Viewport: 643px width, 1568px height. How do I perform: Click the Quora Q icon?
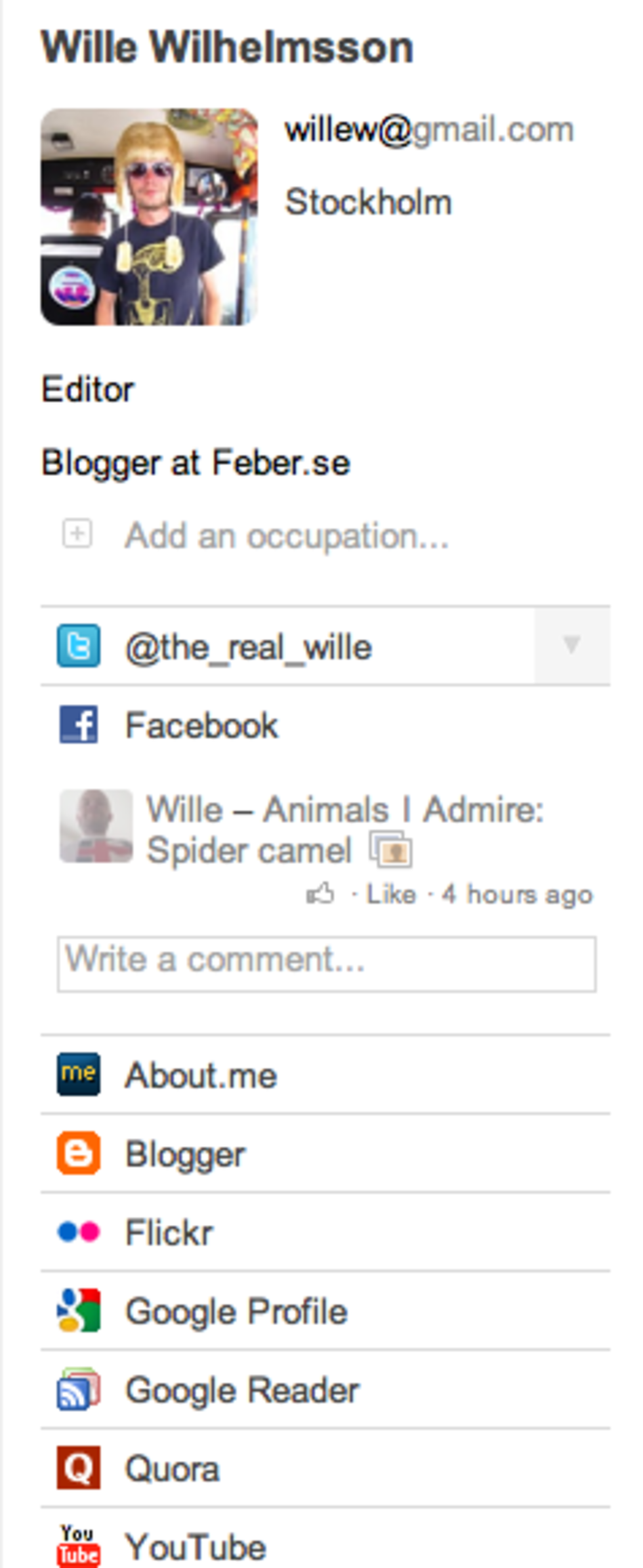[x=79, y=1468]
